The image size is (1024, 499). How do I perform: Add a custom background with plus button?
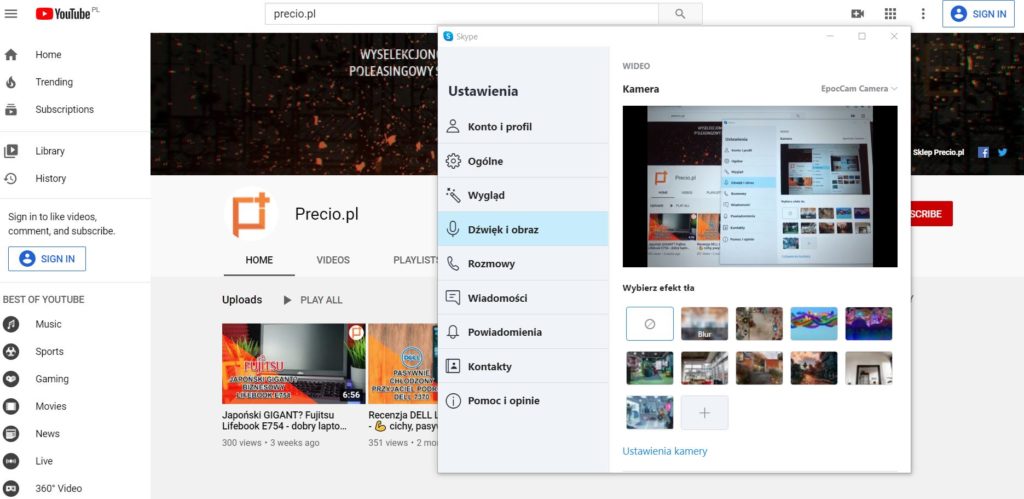[705, 413]
